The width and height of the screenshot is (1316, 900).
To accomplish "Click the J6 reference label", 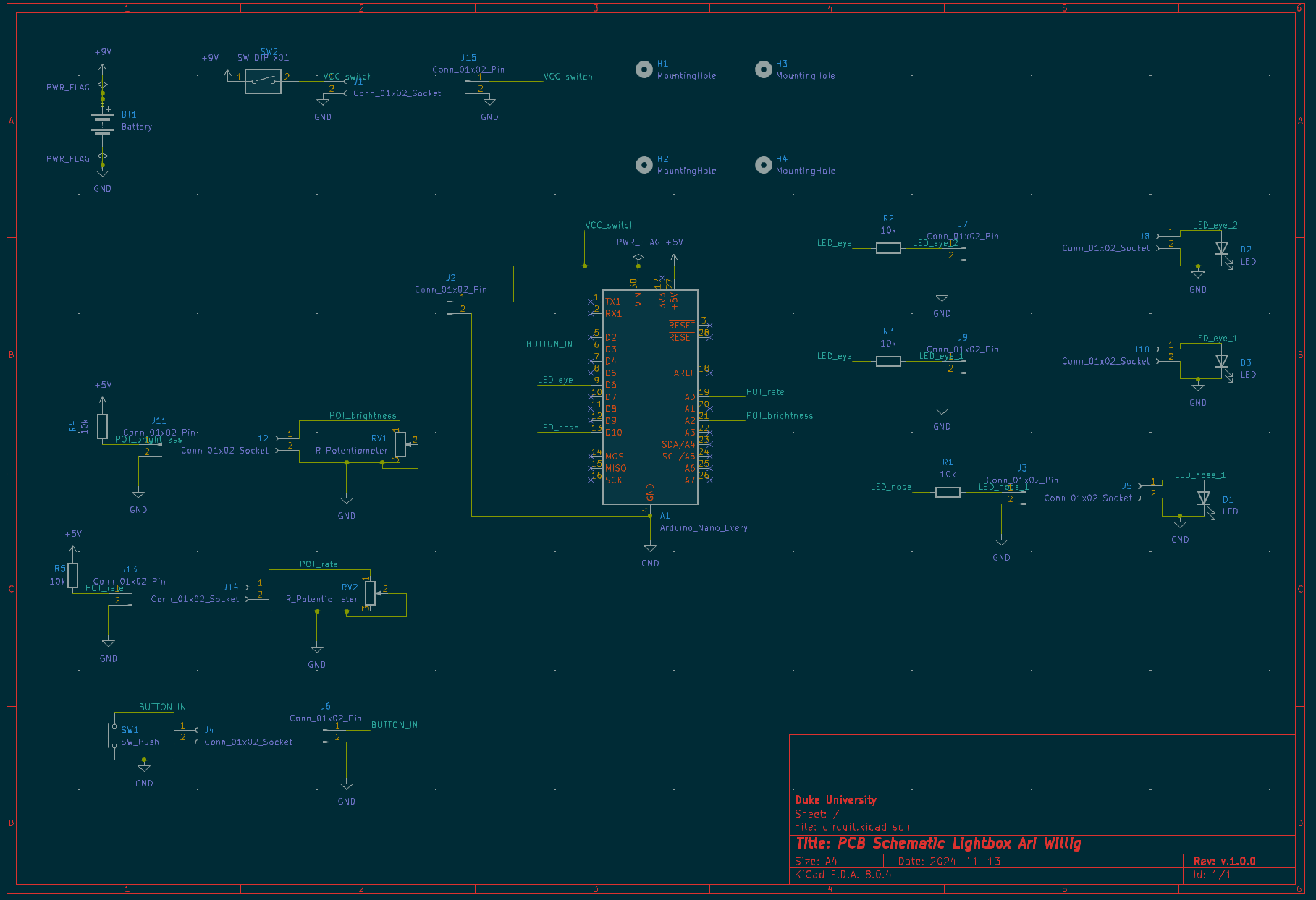I will (x=326, y=706).
